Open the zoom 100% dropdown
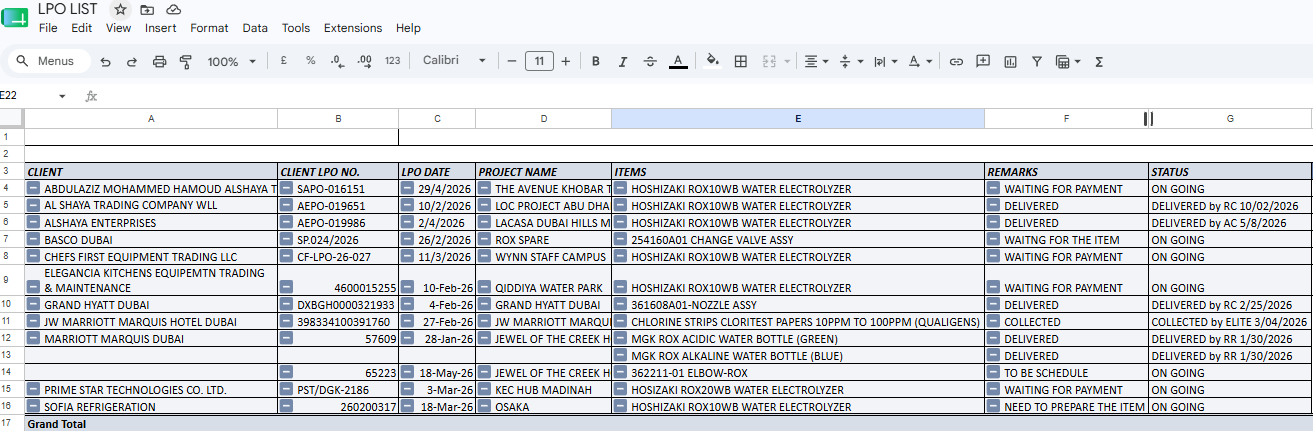Viewport: 1313px width, 431px height. tap(231, 62)
